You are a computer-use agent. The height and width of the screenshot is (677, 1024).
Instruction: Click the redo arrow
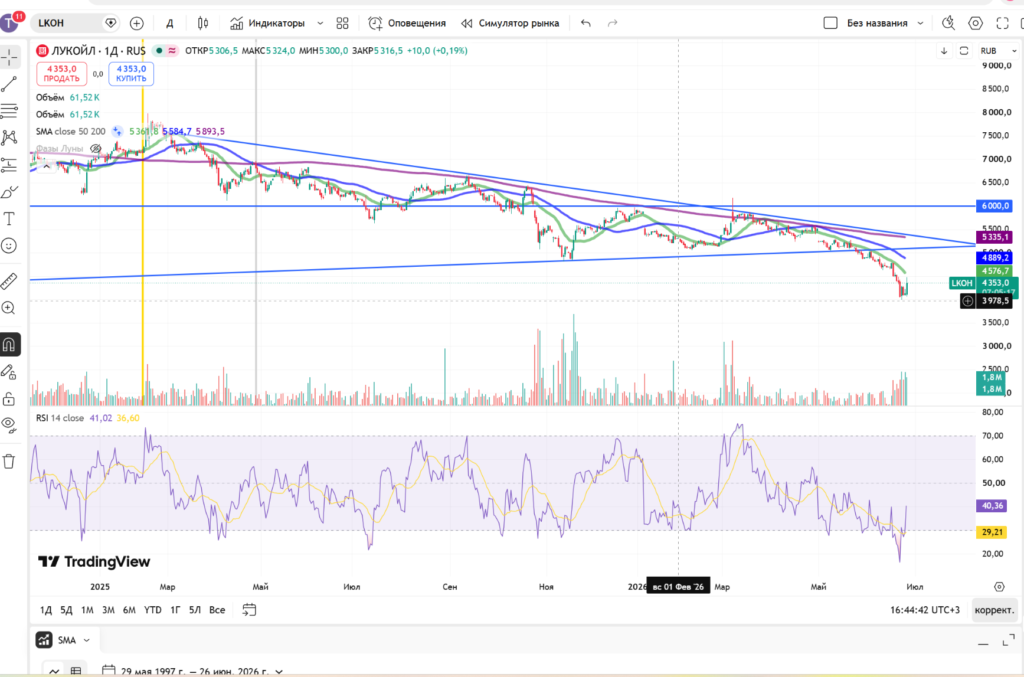click(x=613, y=24)
